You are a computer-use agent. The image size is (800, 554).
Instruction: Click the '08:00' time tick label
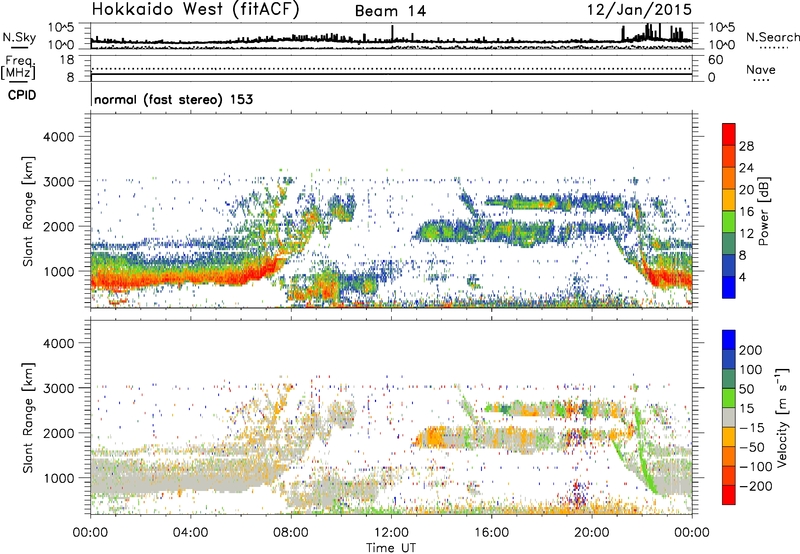(291, 533)
